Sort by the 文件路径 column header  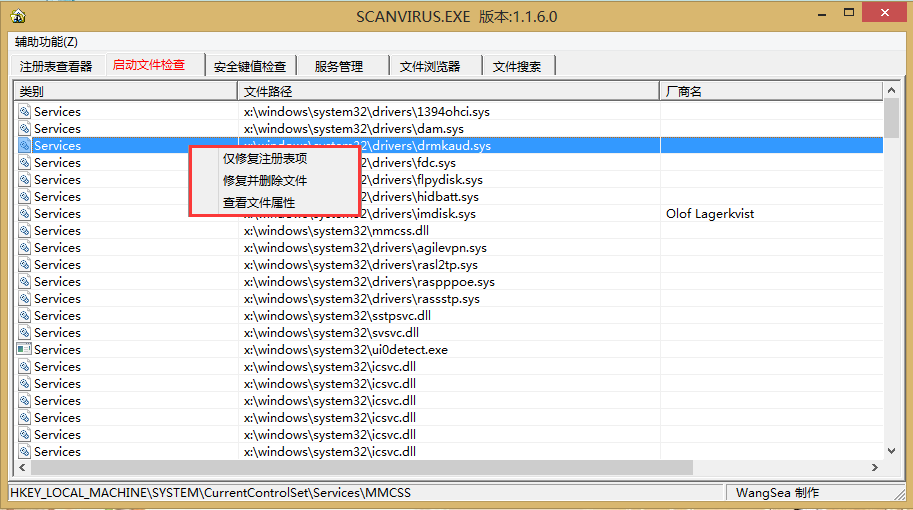tap(448, 92)
